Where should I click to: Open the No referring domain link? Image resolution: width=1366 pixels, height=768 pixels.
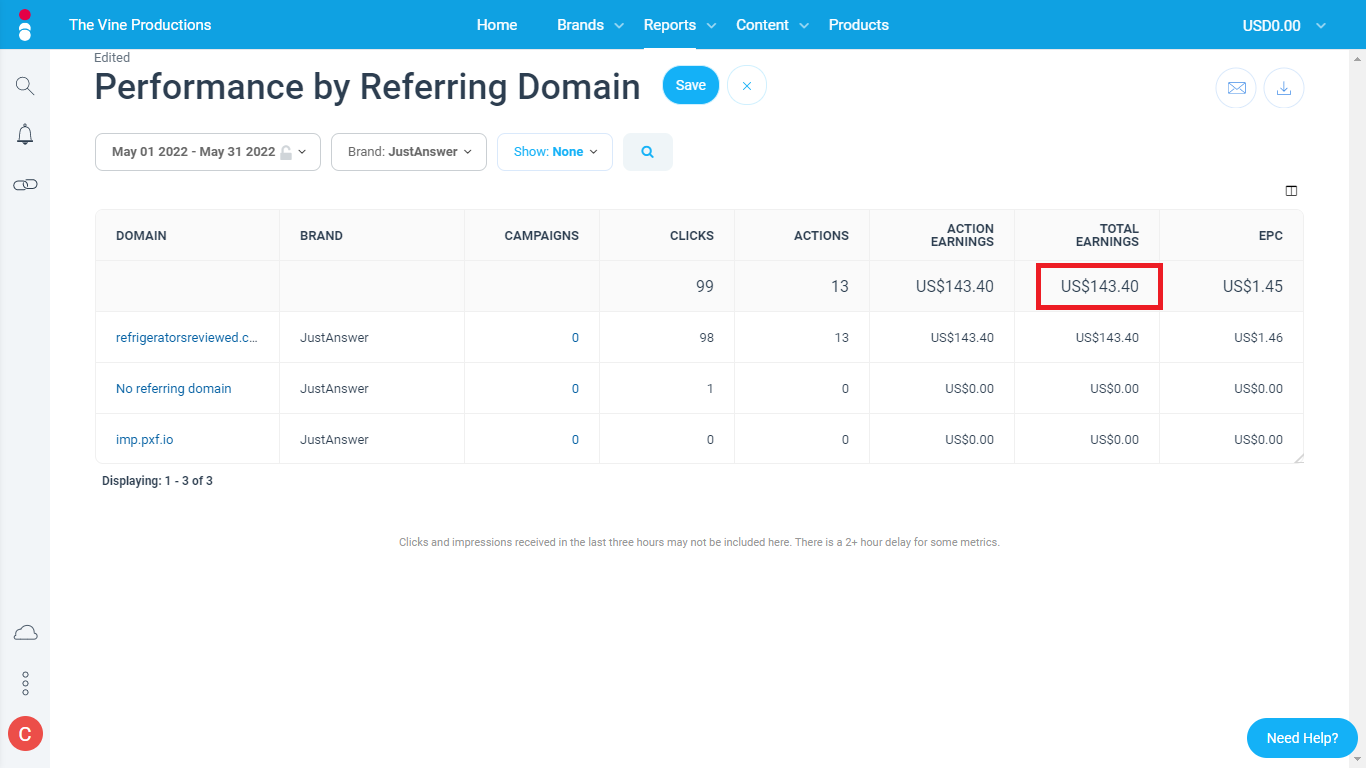click(174, 389)
